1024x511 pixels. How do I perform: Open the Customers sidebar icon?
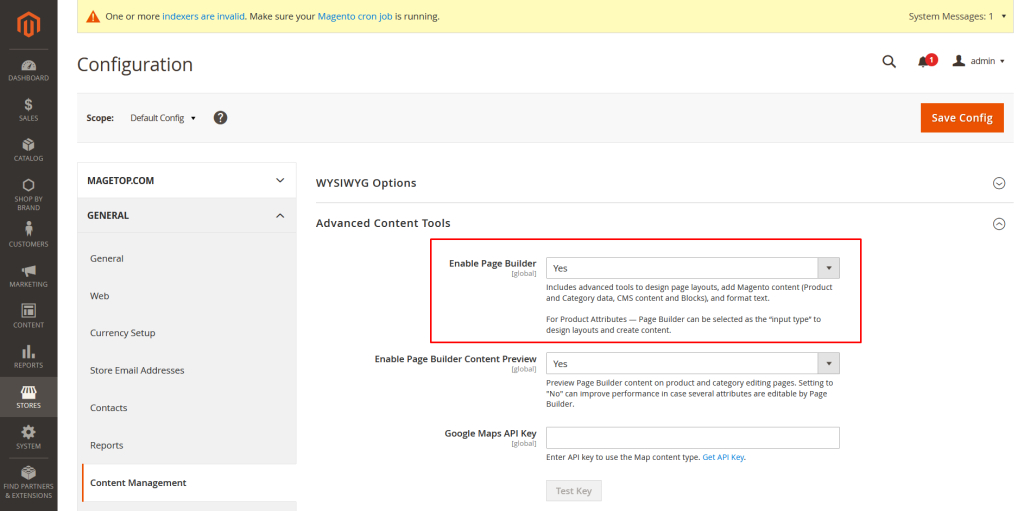coord(28,234)
